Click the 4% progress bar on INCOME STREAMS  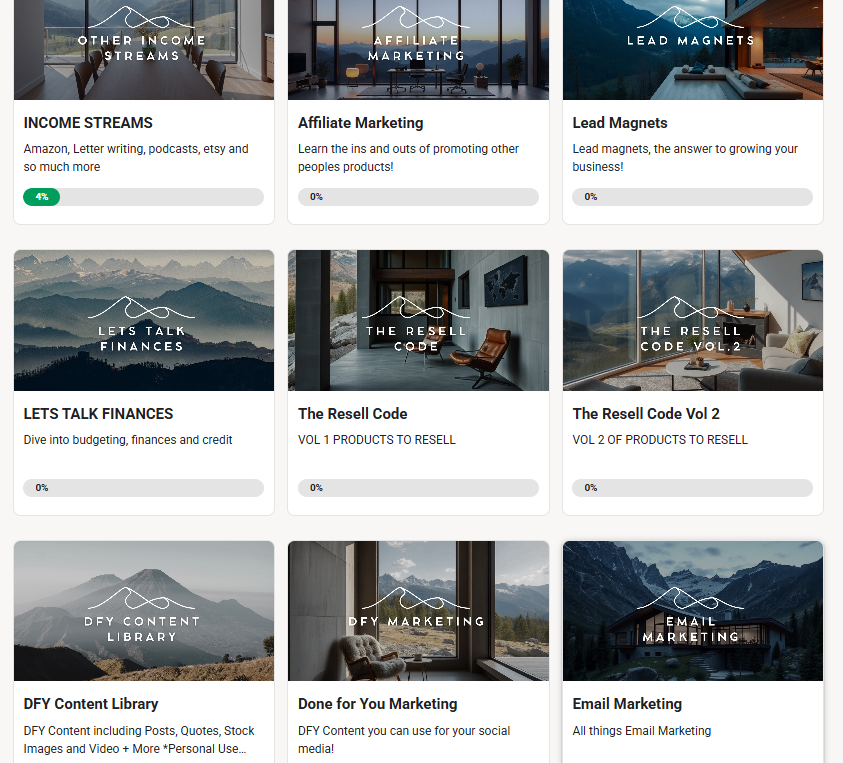[x=143, y=197]
